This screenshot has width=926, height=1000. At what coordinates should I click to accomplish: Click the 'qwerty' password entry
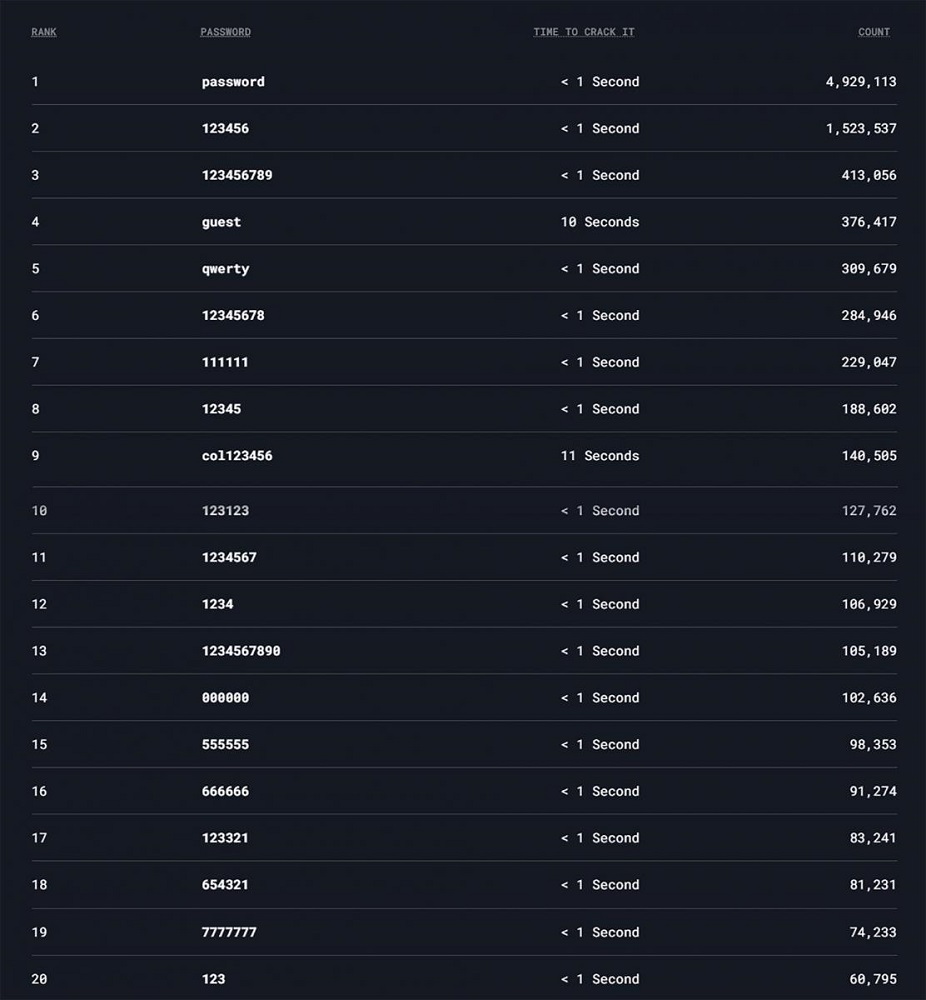coord(225,269)
